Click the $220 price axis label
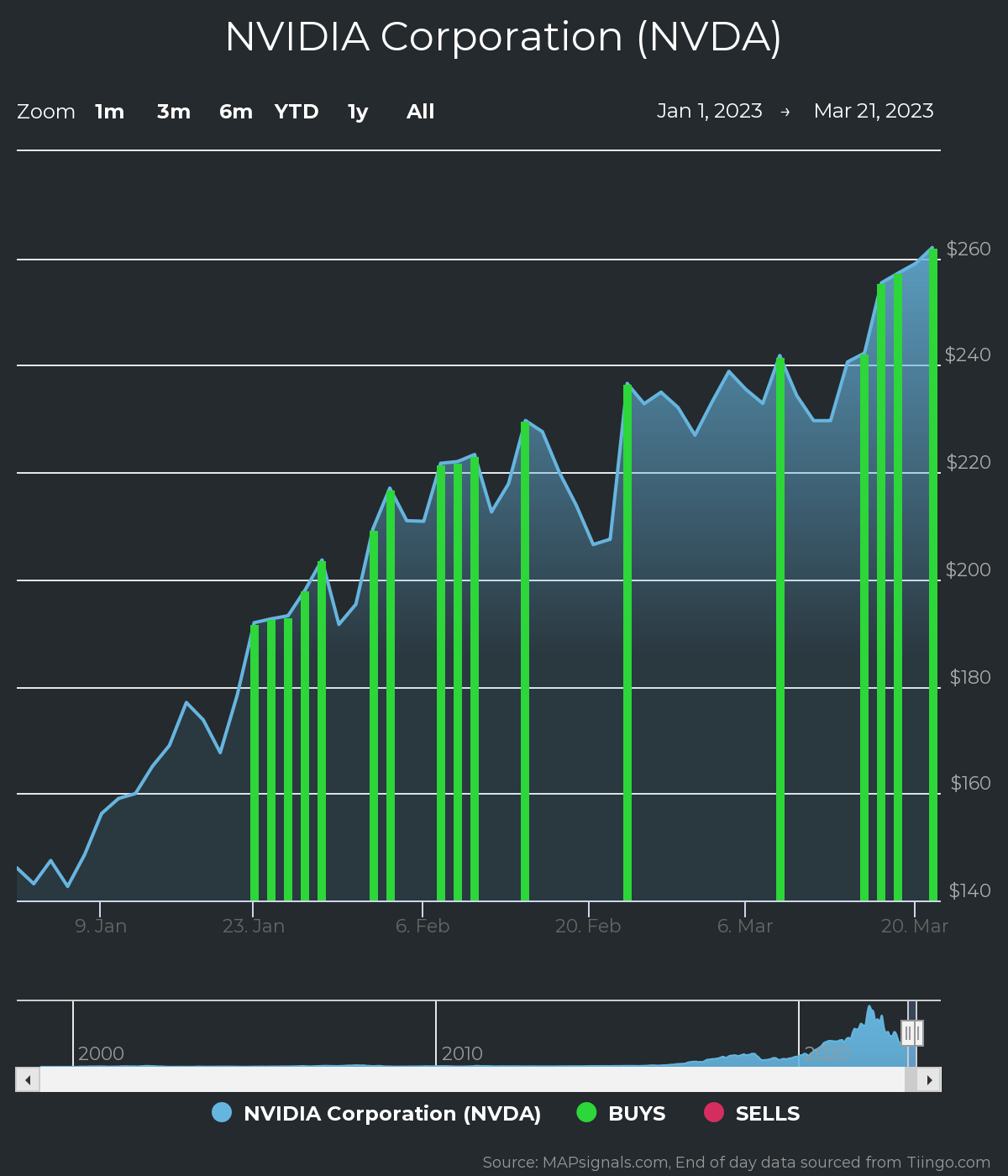 (969, 462)
